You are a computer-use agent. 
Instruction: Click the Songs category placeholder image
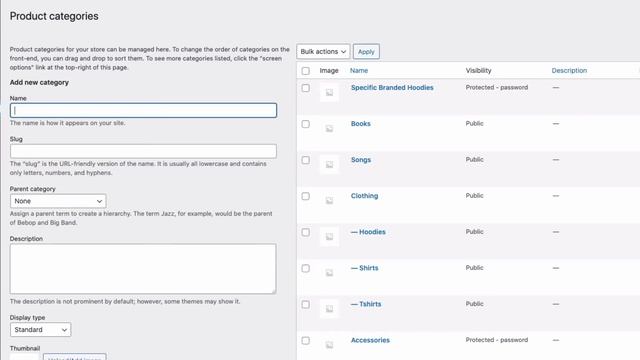click(329, 164)
